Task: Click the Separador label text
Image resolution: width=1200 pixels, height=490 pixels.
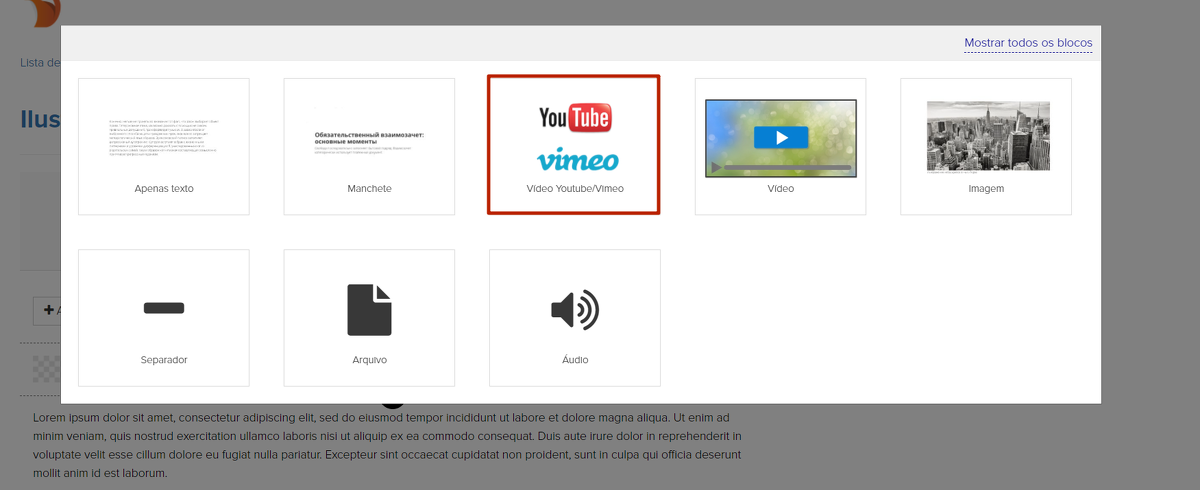Action: [164, 360]
